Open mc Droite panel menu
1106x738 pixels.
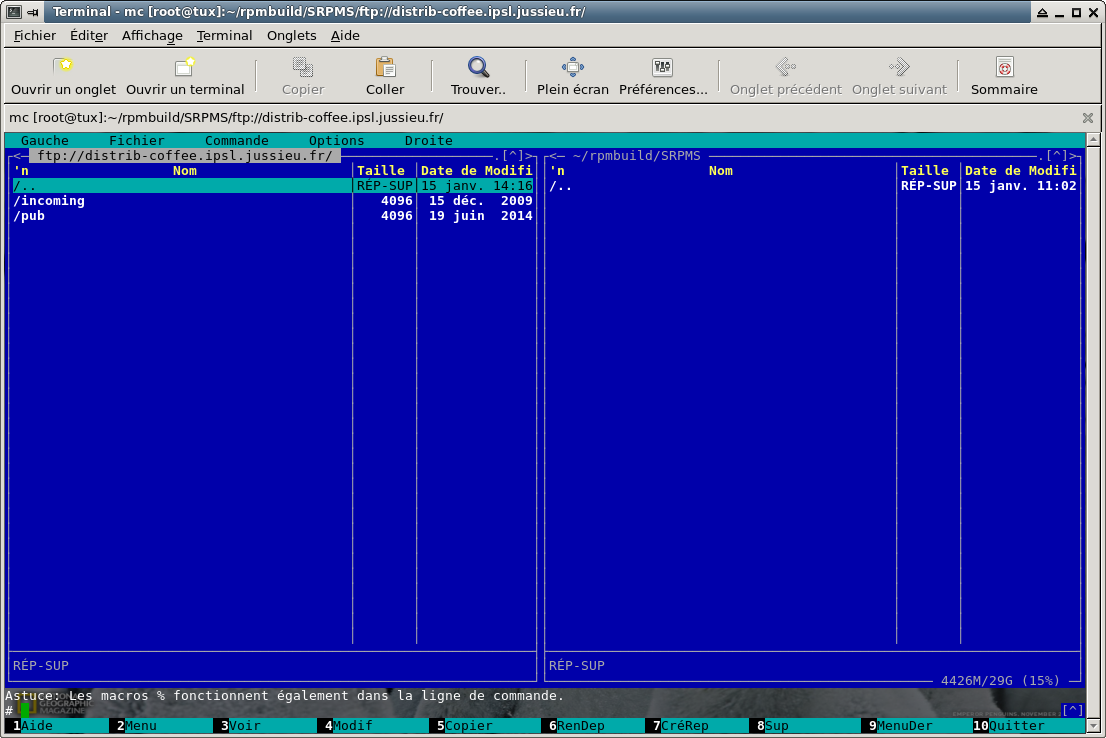(428, 140)
